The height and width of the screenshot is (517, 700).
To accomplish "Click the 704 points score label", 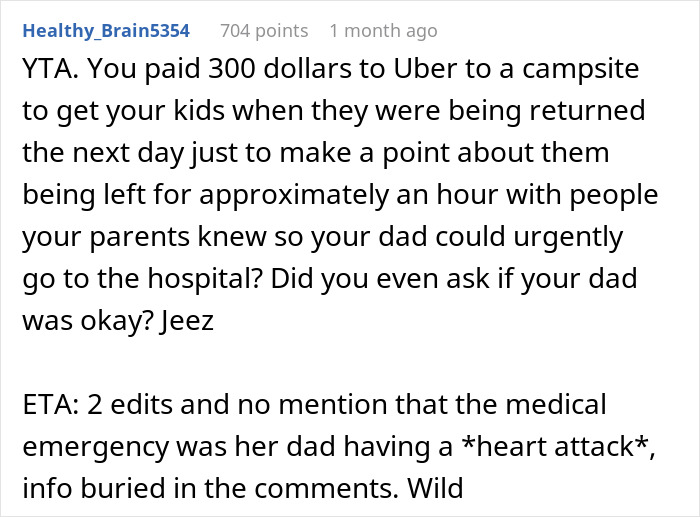I will point(264,31).
